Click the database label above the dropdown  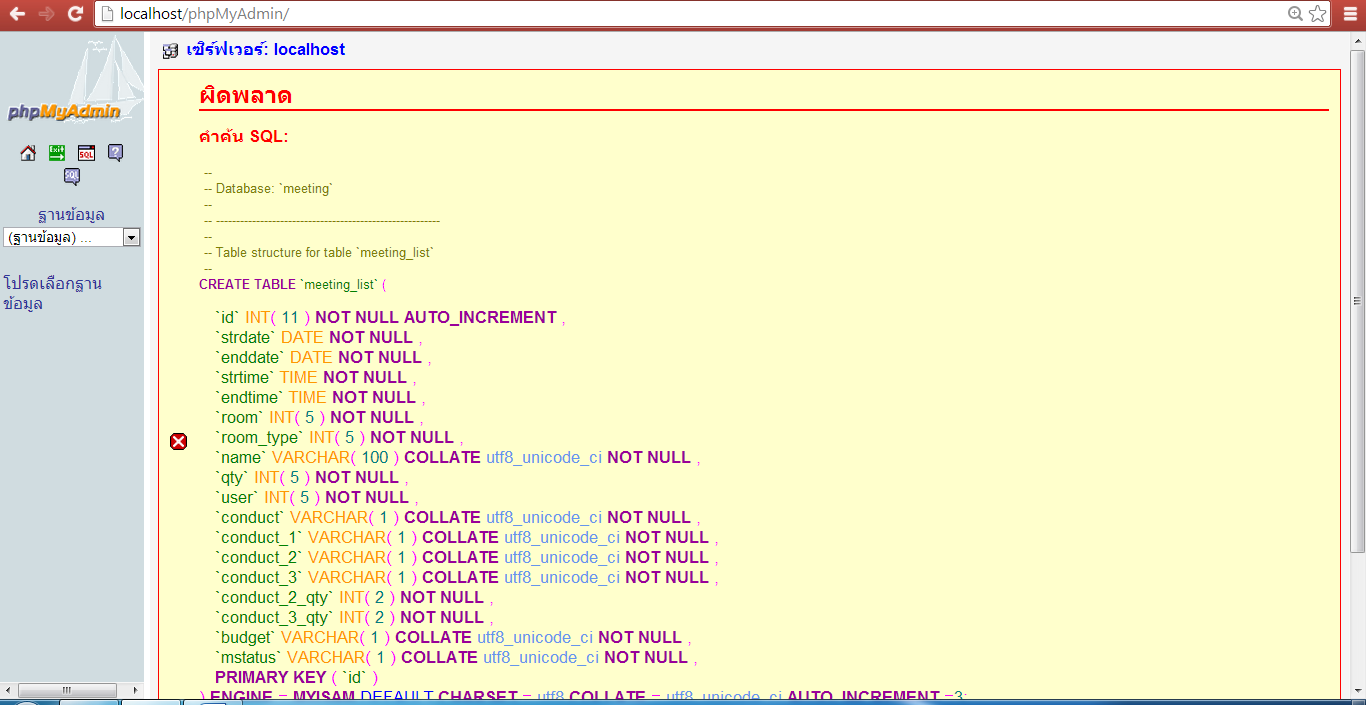[71, 214]
